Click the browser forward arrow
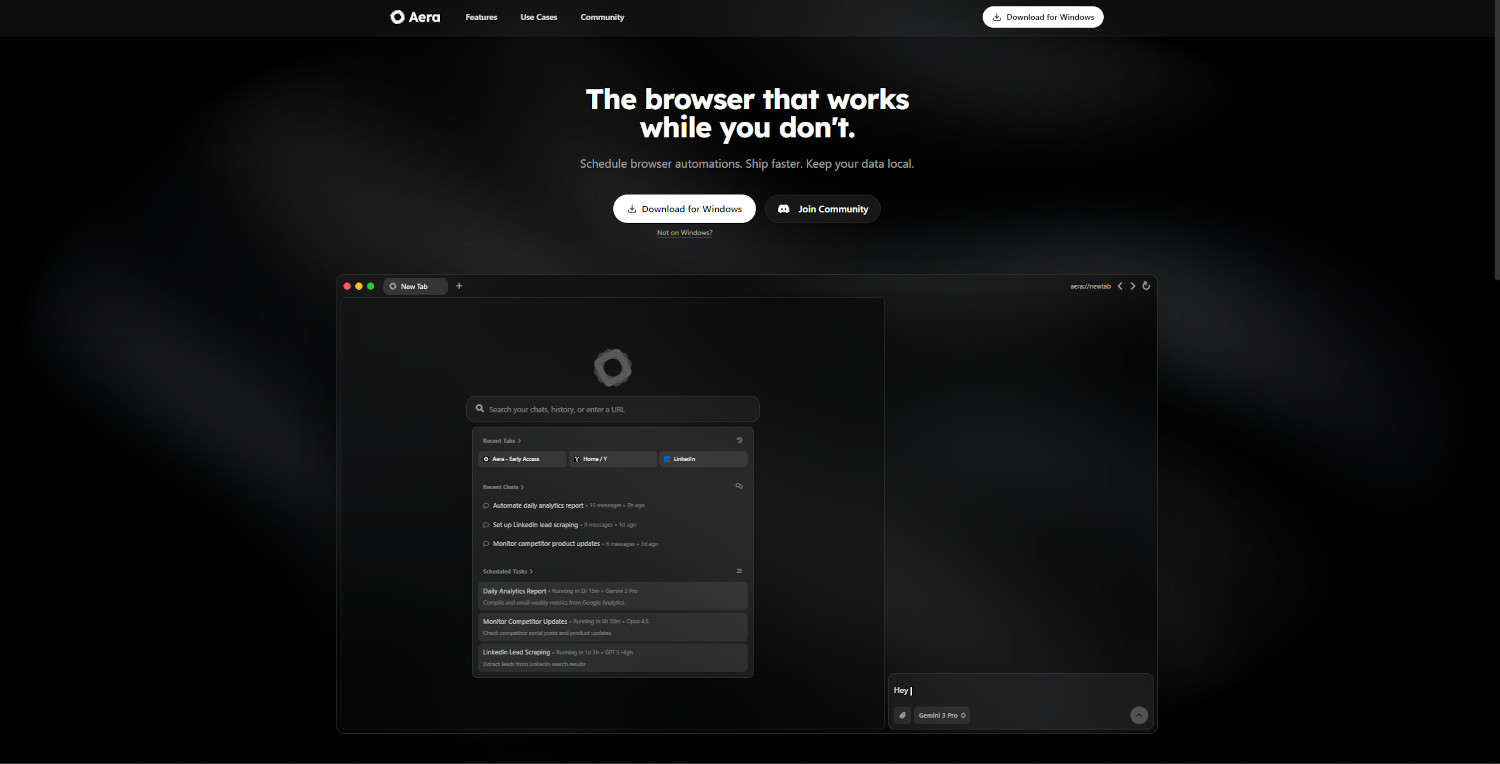 coord(1133,286)
